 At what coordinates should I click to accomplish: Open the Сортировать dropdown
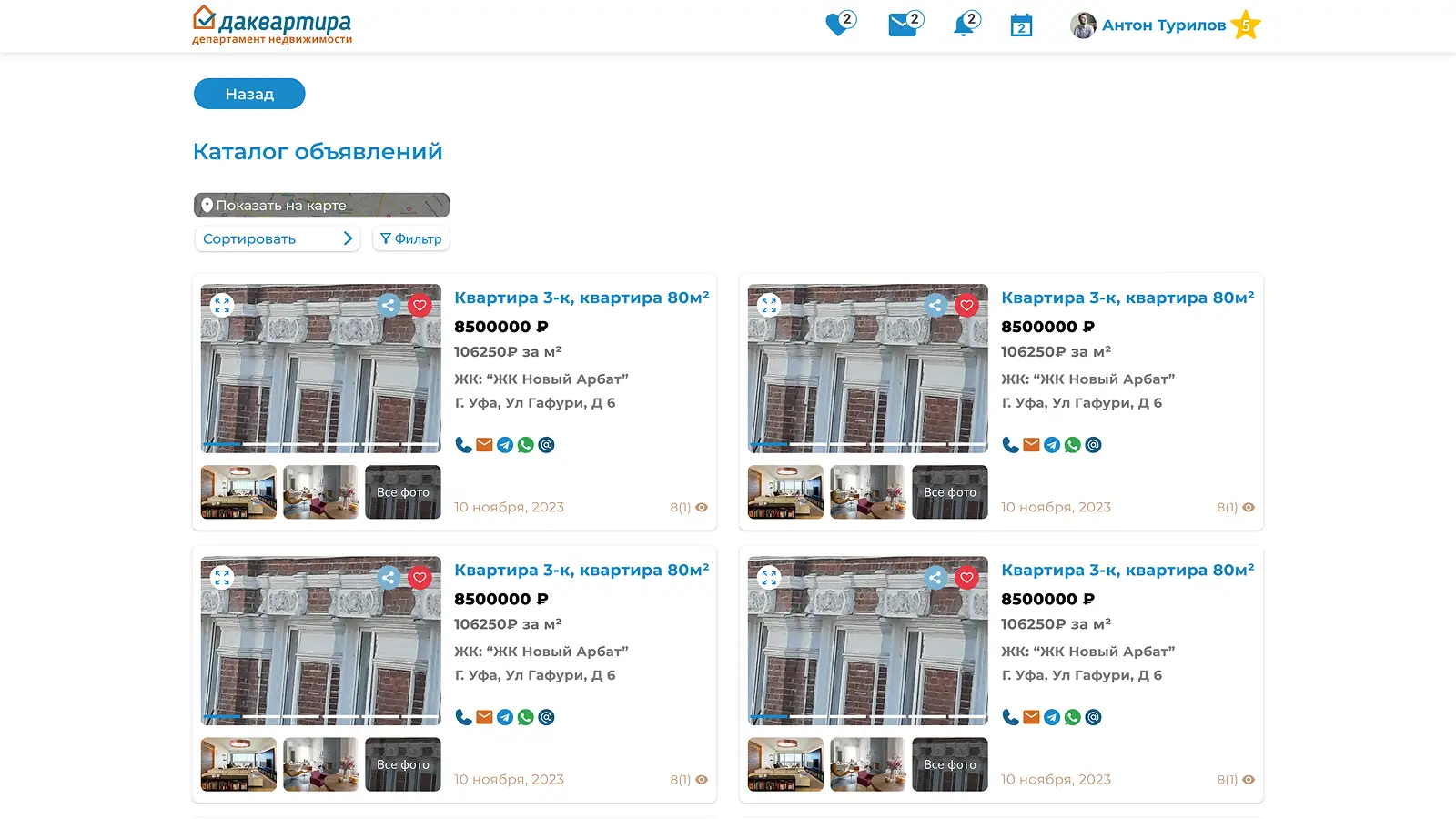277,238
